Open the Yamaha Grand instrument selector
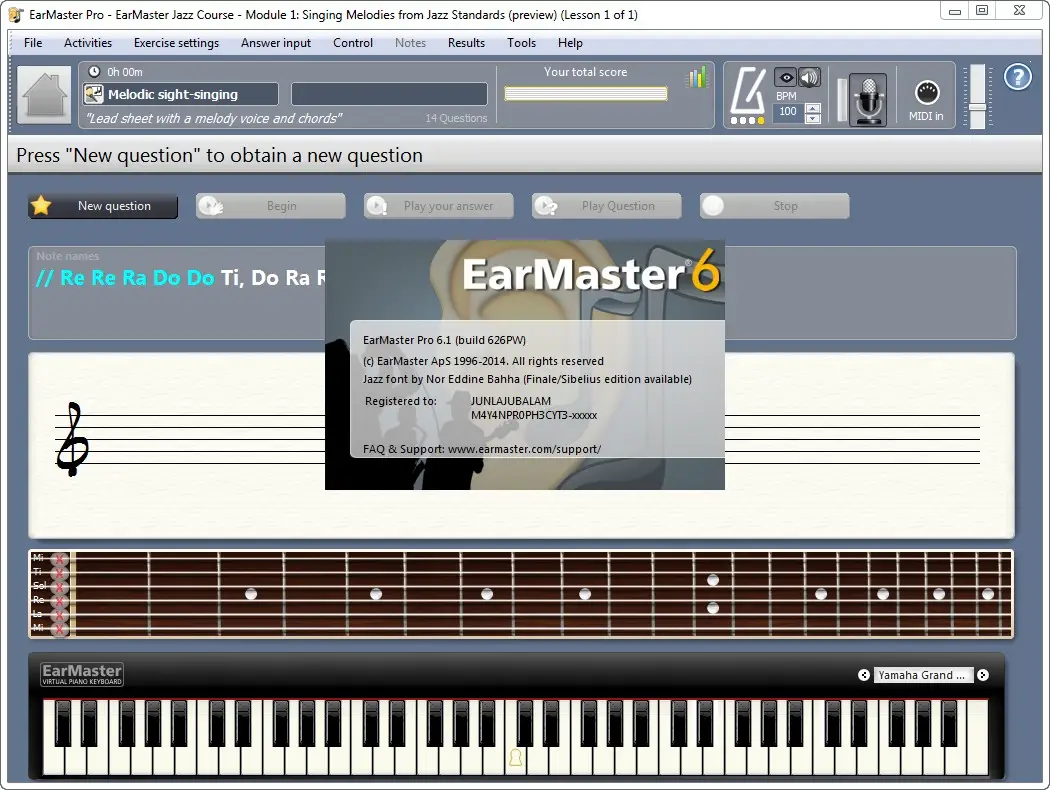Screen dimensions: 1050x790 coord(923,675)
